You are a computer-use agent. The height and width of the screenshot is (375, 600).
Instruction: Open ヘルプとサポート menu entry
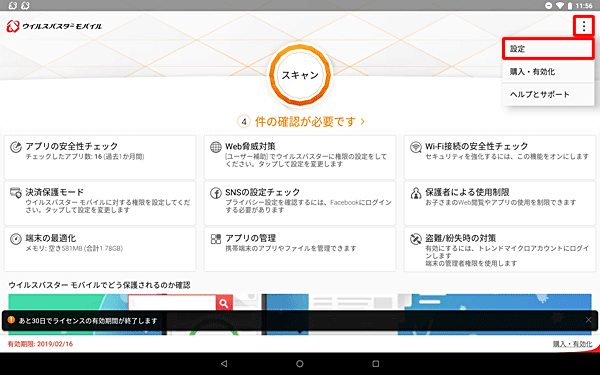point(548,94)
